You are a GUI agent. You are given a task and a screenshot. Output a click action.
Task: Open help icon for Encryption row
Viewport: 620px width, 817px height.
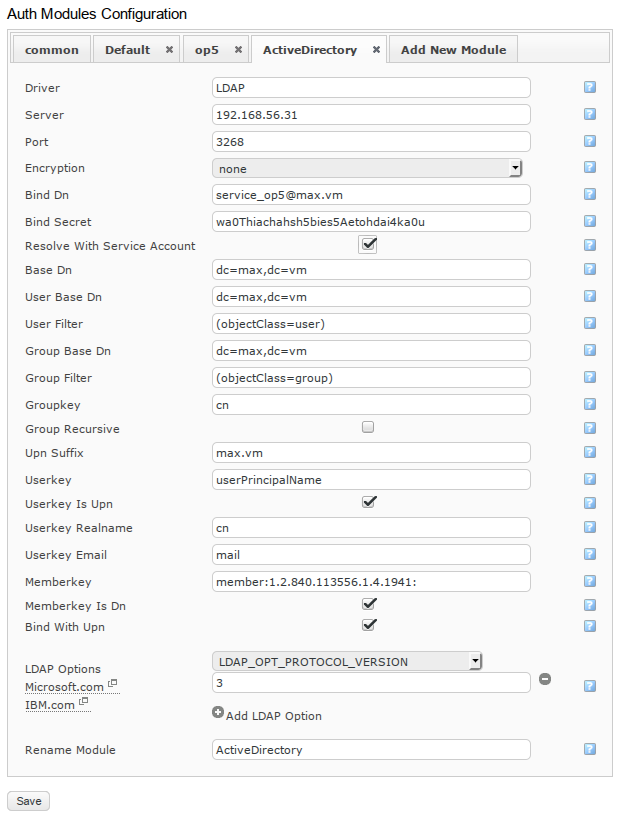(x=589, y=167)
